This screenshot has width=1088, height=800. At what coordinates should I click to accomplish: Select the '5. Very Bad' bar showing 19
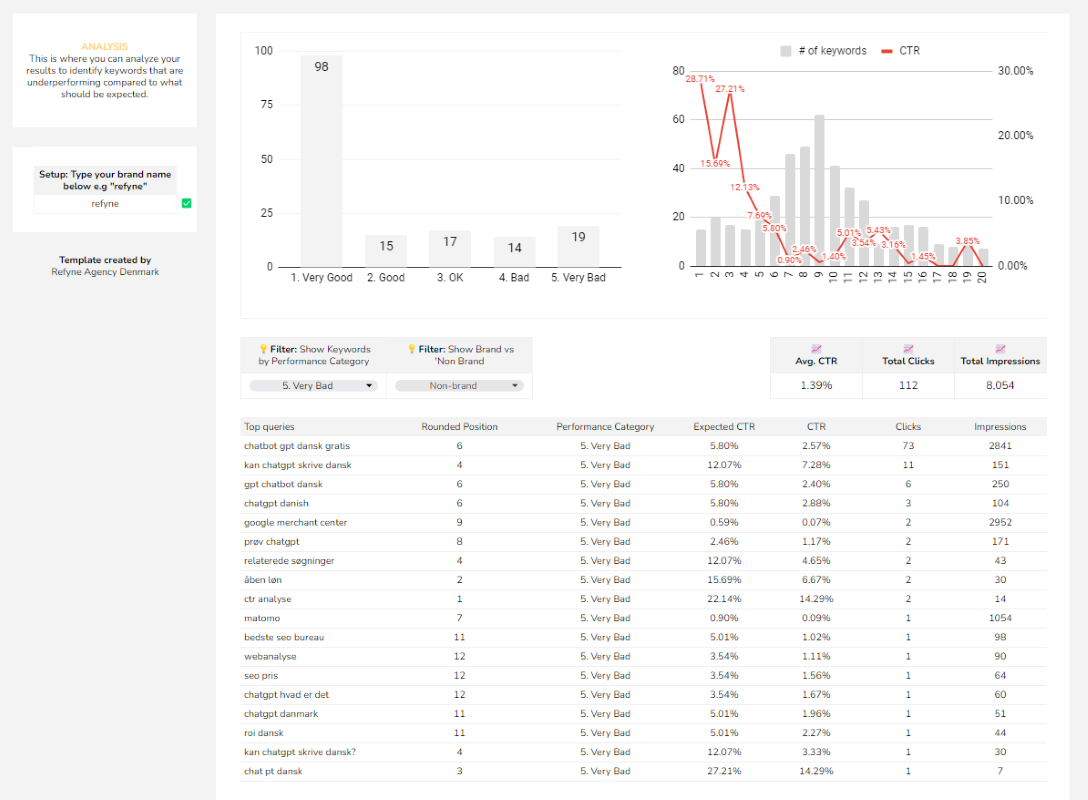click(x=578, y=246)
